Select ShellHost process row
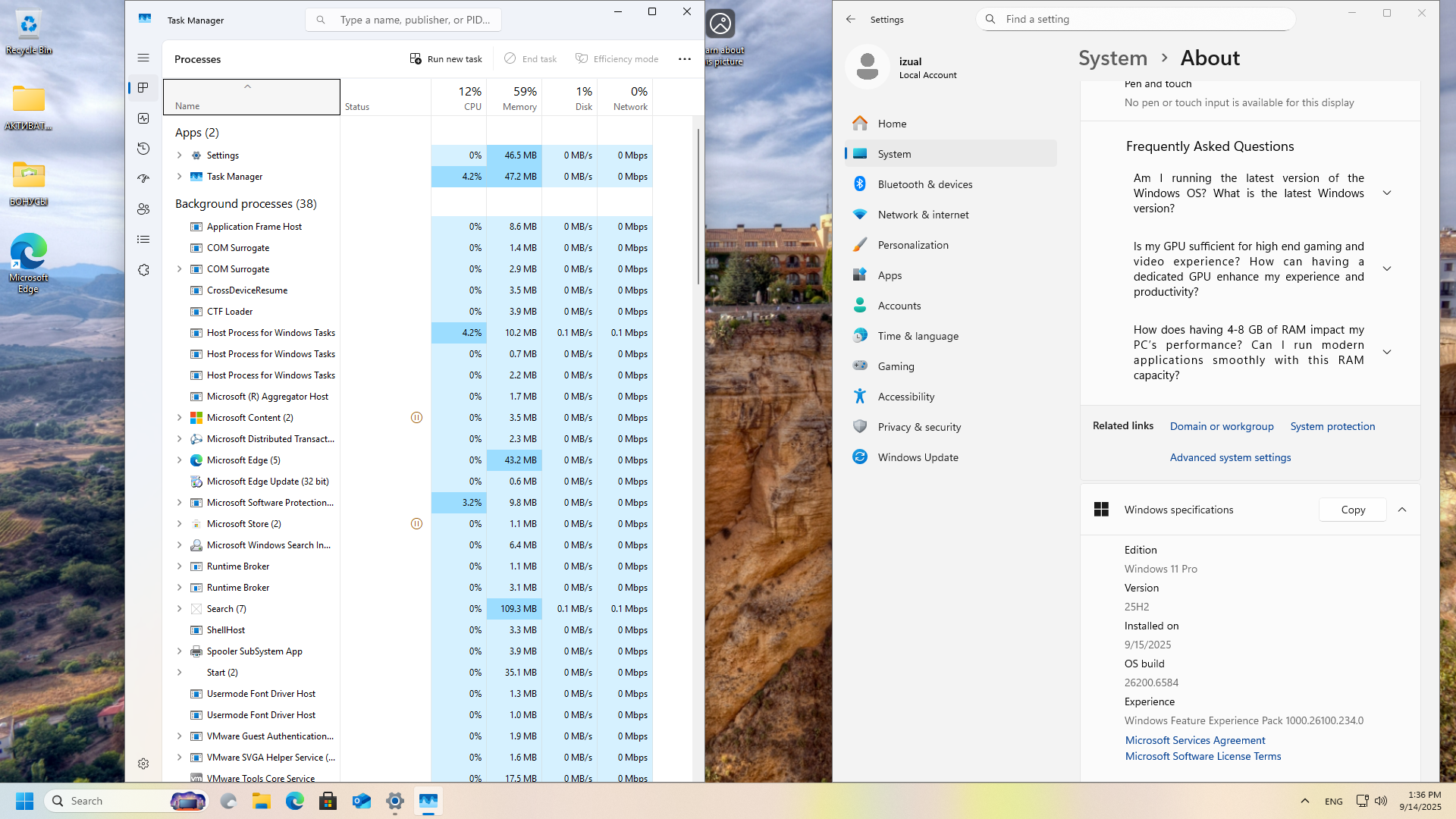 tap(408, 630)
